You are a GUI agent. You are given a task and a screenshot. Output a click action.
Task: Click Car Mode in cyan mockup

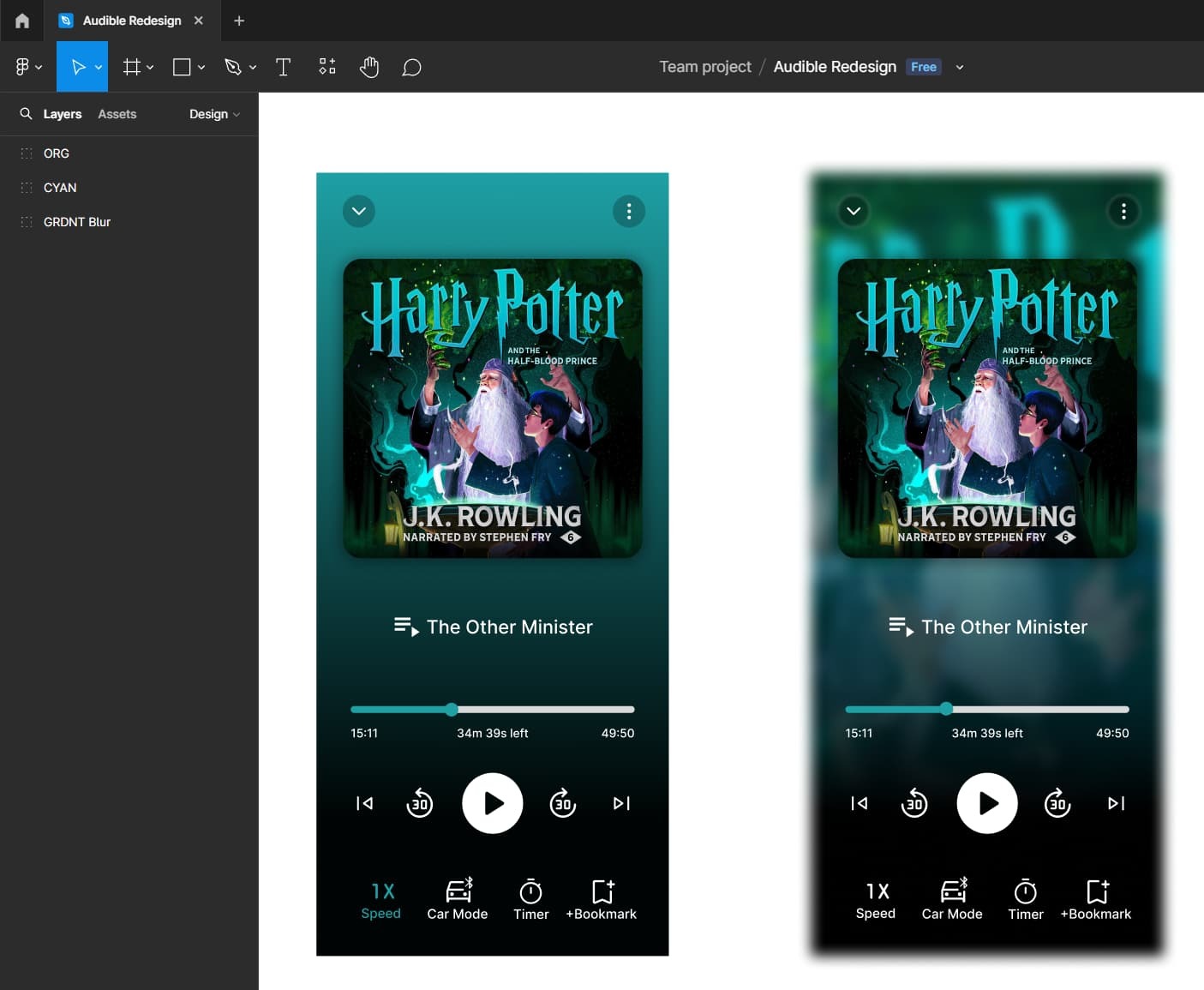click(458, 899)
